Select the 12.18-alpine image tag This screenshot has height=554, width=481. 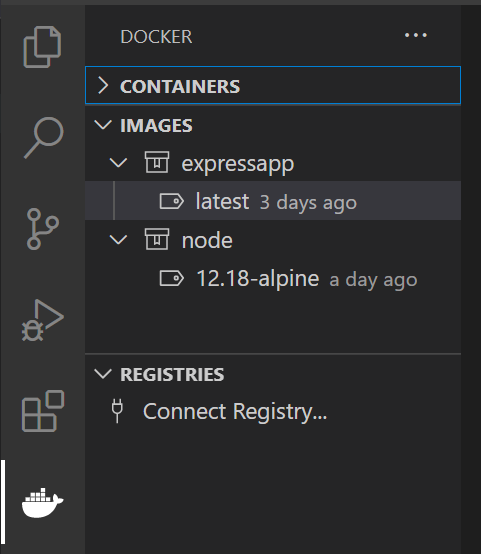(258, 278)
